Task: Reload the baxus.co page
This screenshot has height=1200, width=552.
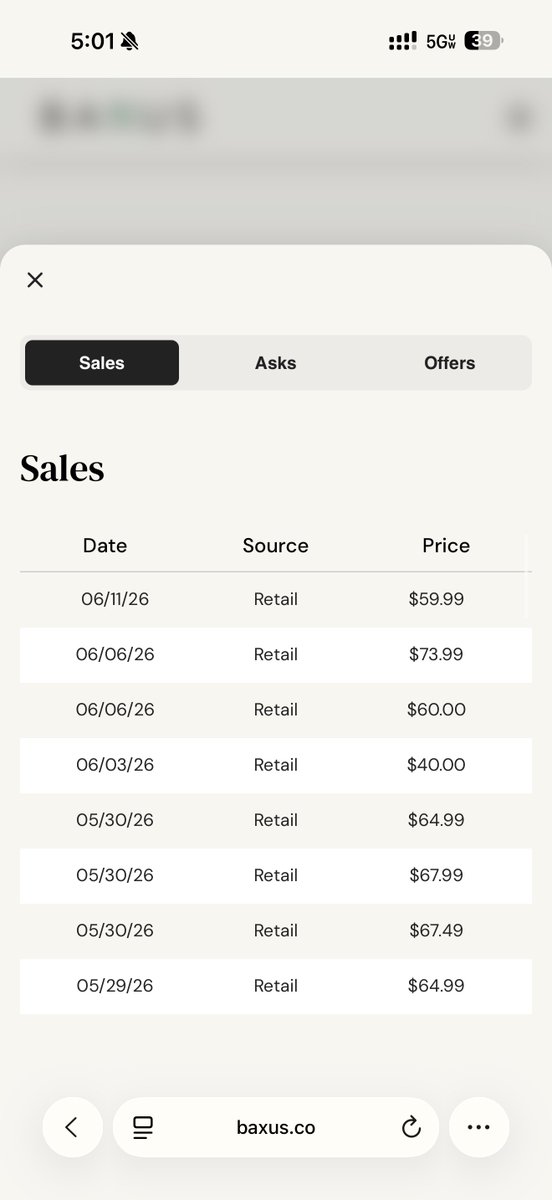Action: pyautogui.click(x=411, y=1128)
